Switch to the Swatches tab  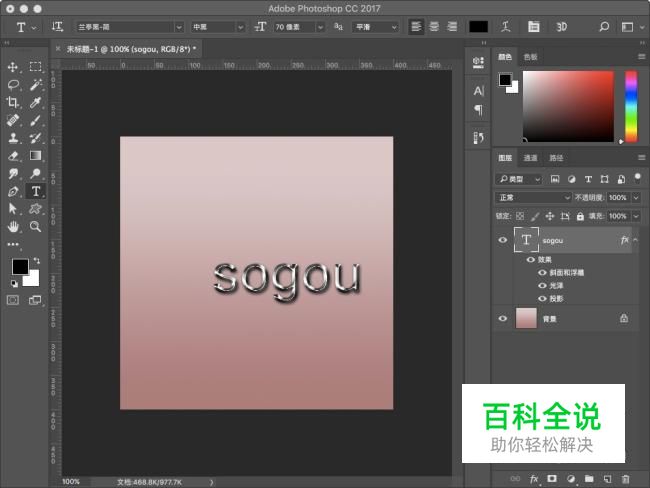pyautogui.click(x=530, y=57)
